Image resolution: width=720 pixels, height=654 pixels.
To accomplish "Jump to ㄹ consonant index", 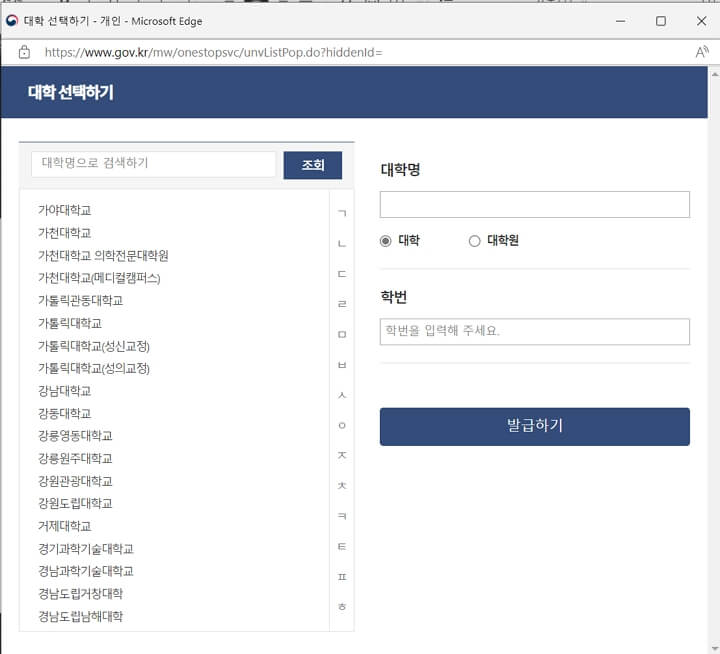I will pyautogui.click(x=342, y=304).
